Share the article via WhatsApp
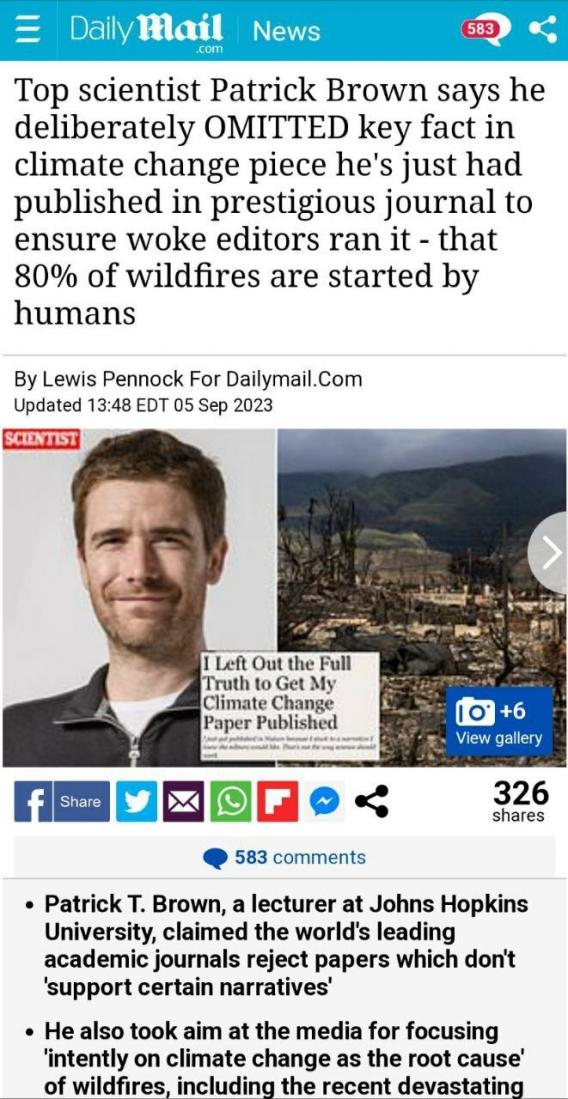The width and height of the screenshot is (568, 1099). tap(230, 801)
